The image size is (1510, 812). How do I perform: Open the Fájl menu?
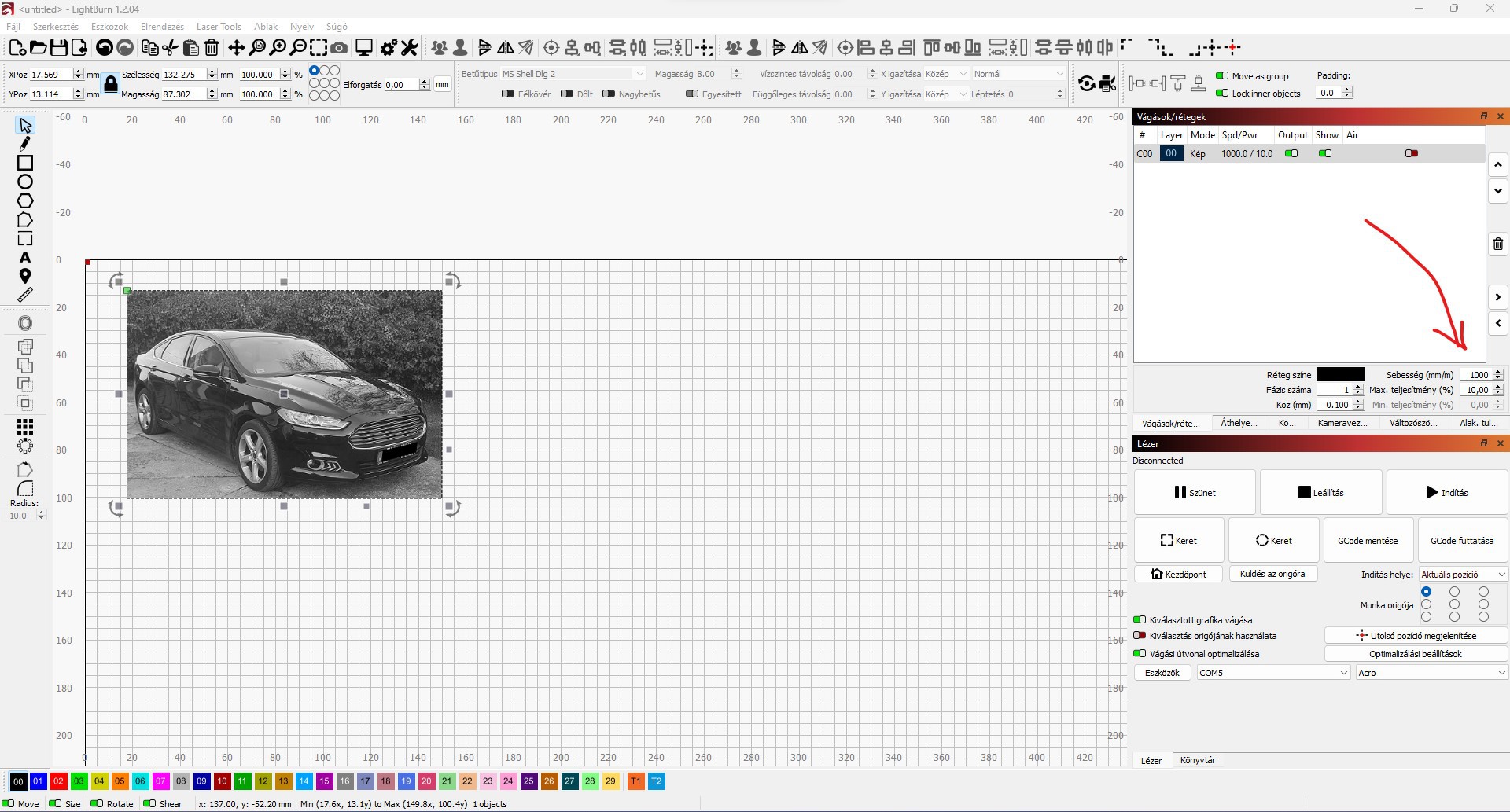(13, 27)
